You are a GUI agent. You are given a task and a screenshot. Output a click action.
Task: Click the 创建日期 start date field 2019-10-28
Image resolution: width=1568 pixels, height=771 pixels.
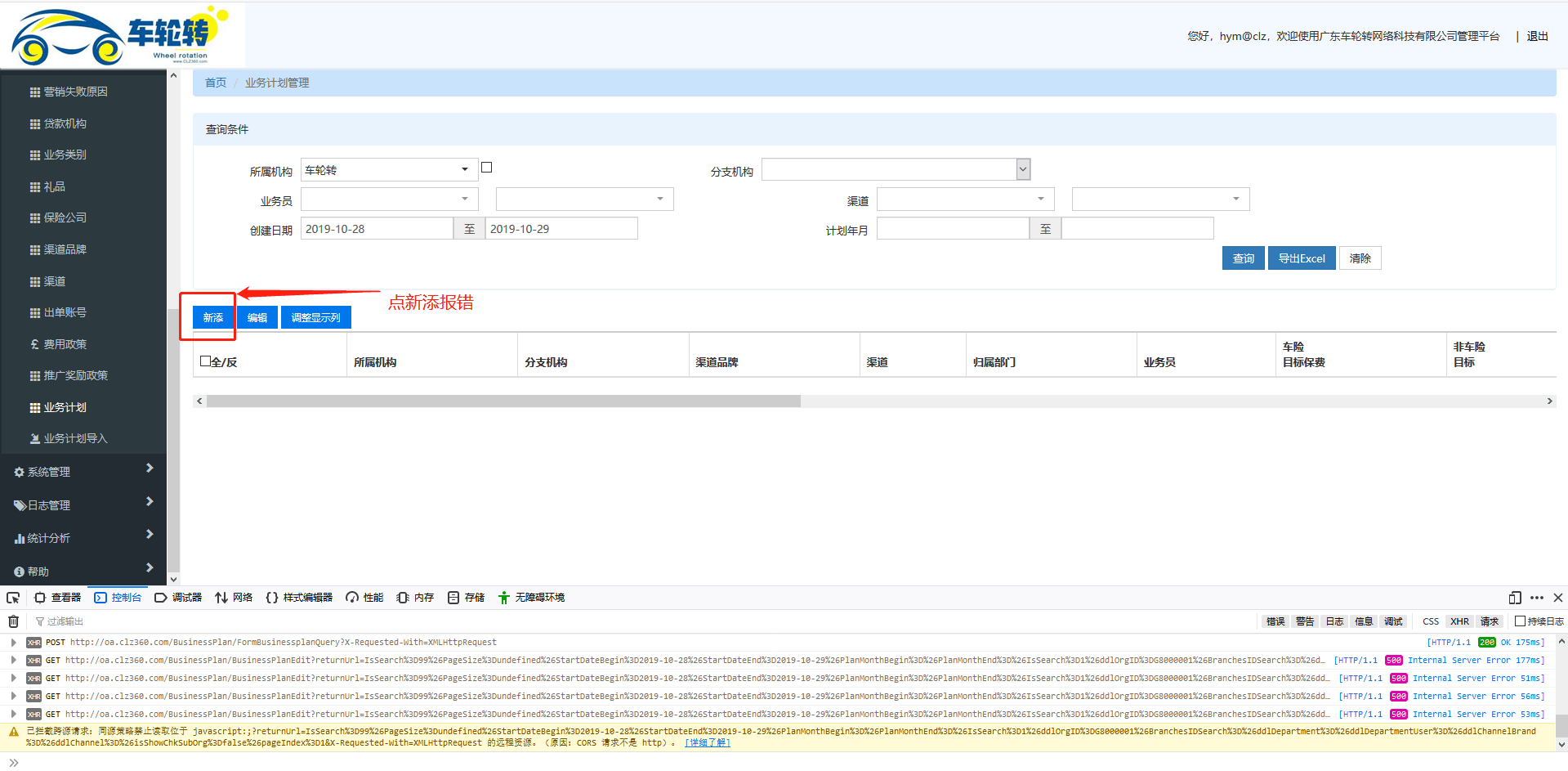click(377, 229)
